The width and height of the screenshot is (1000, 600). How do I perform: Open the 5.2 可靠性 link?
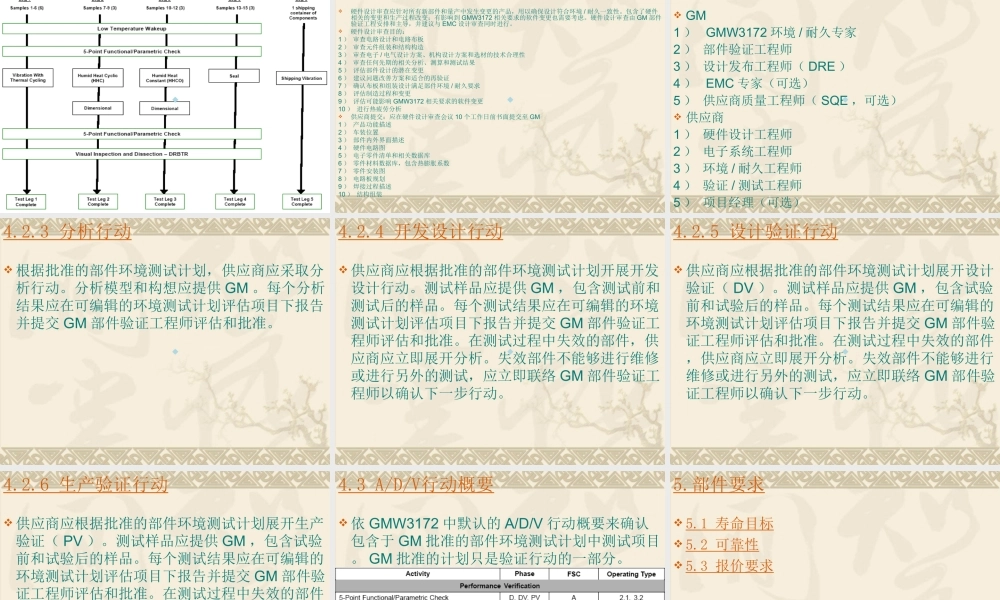point(722,545)
